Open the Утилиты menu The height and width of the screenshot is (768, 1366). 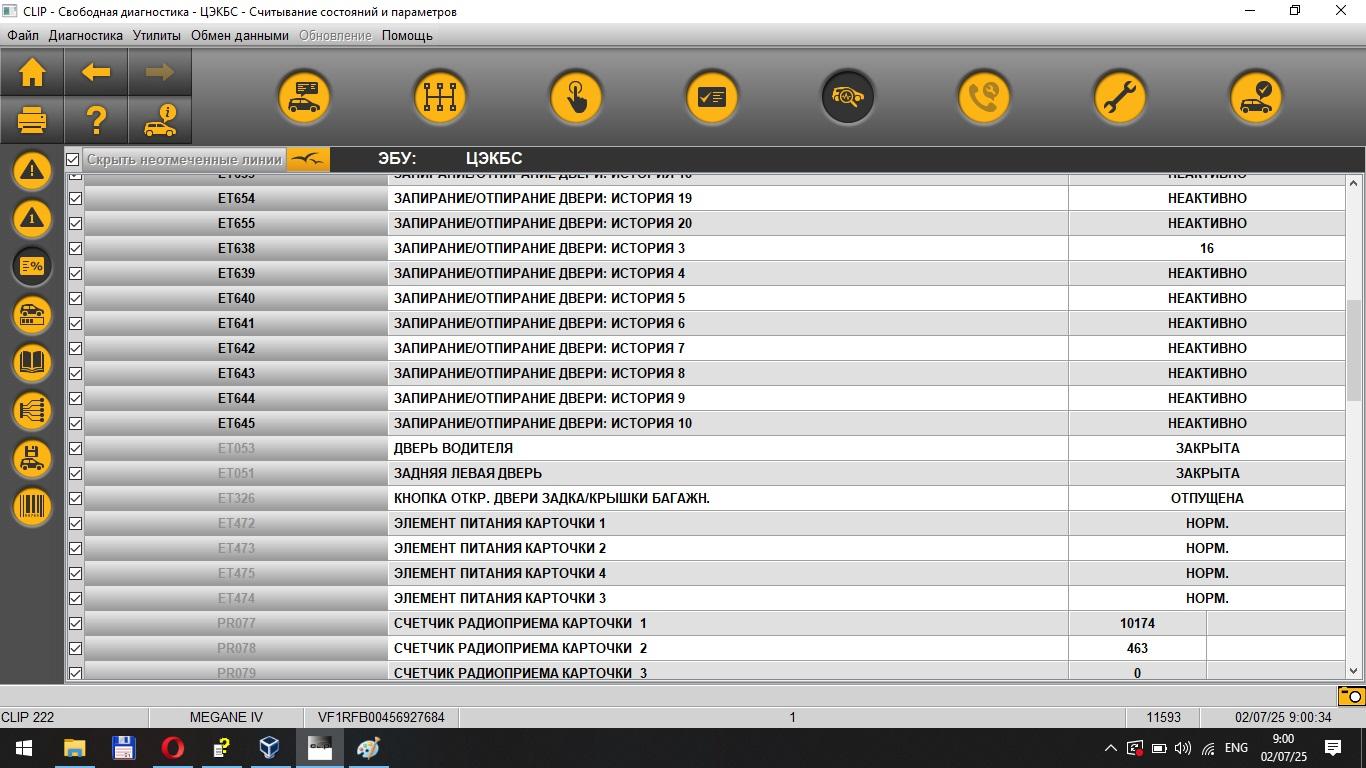[x=157, y=35]
